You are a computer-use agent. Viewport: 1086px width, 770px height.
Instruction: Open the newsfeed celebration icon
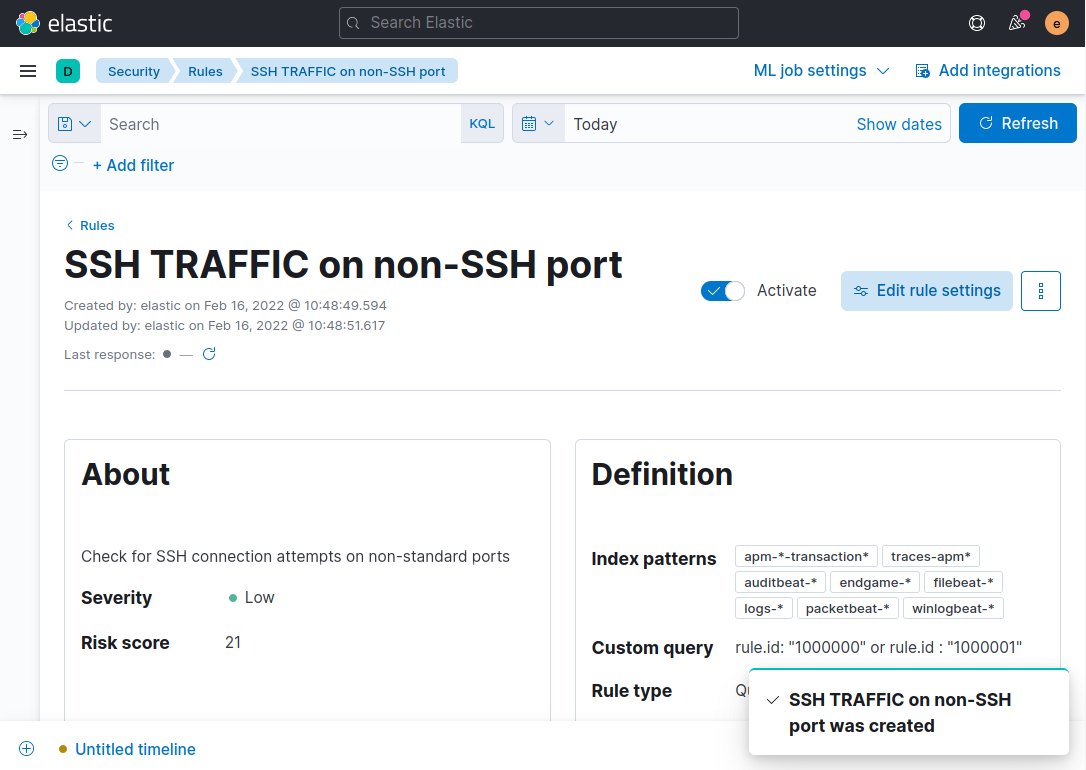[x=1017, y=23]
